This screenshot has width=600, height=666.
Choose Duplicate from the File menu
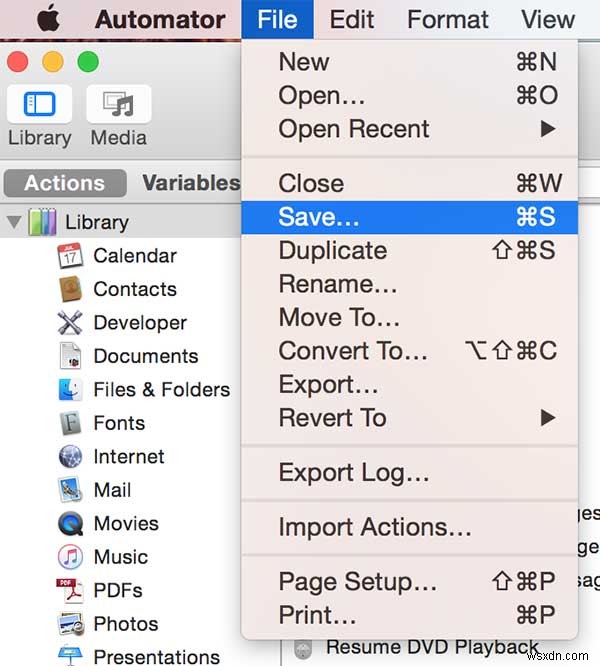point(409,250)
